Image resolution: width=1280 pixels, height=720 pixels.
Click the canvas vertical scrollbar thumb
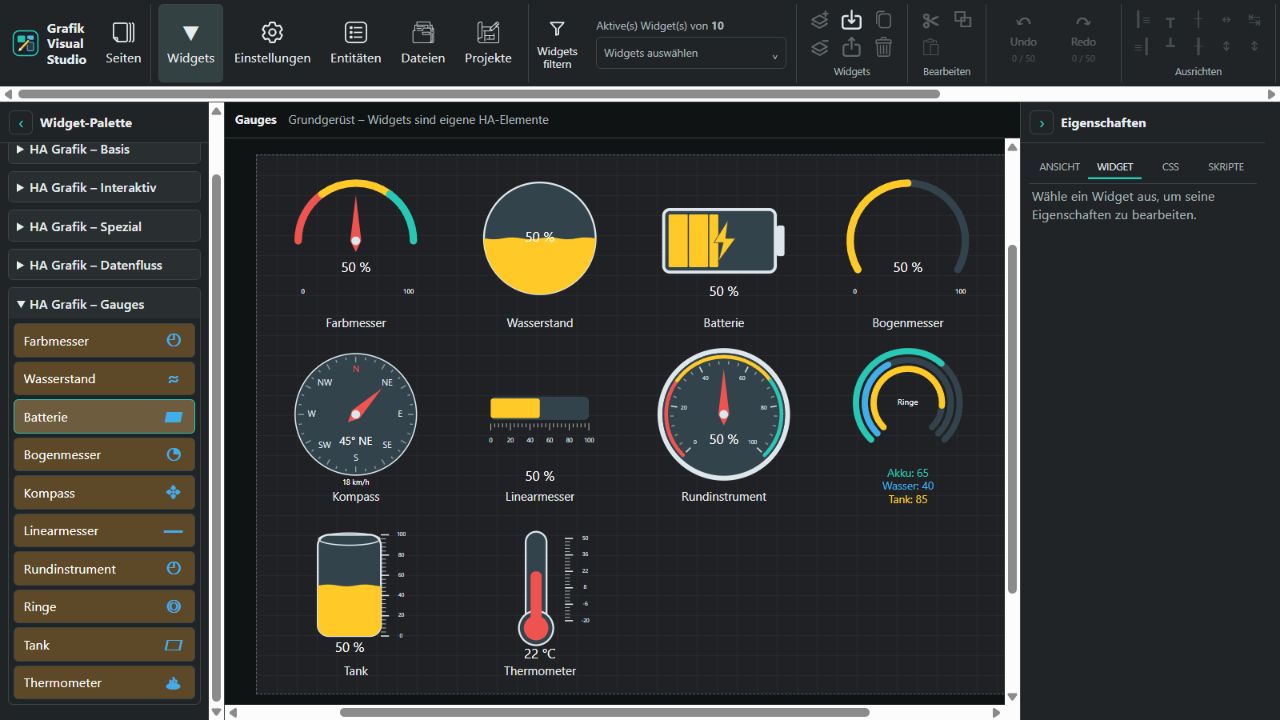point(1012,418)
